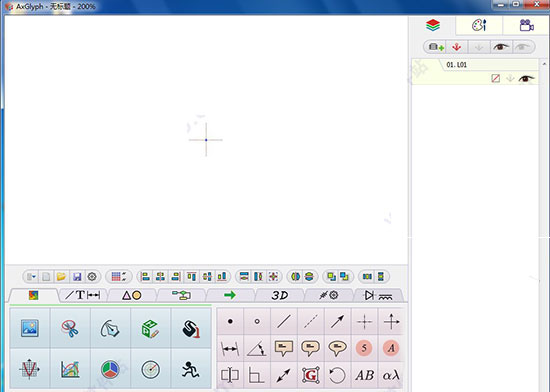550x392 pixels.
Task: Choose the double-headed diagonal arrow tool
Action: (x=284, y=375)
